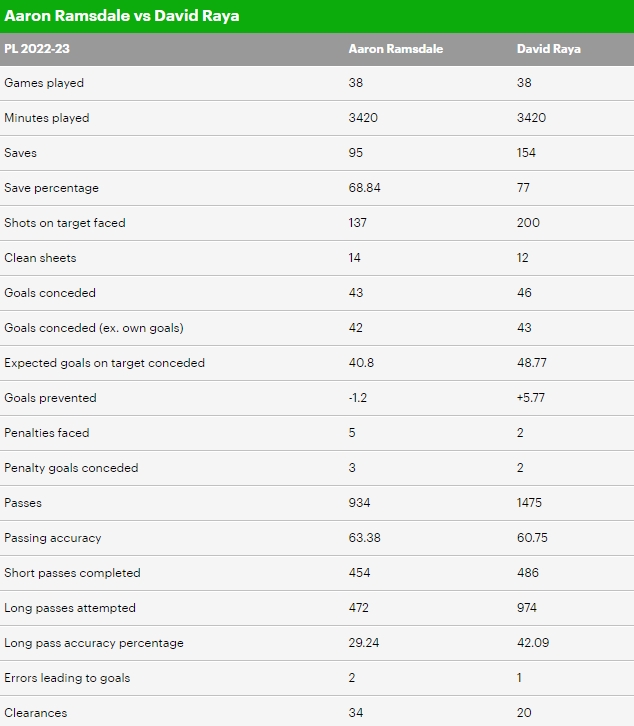Select the 'Save percentage' row label
The image size is (634, 726).
click(x=51, y=188)
